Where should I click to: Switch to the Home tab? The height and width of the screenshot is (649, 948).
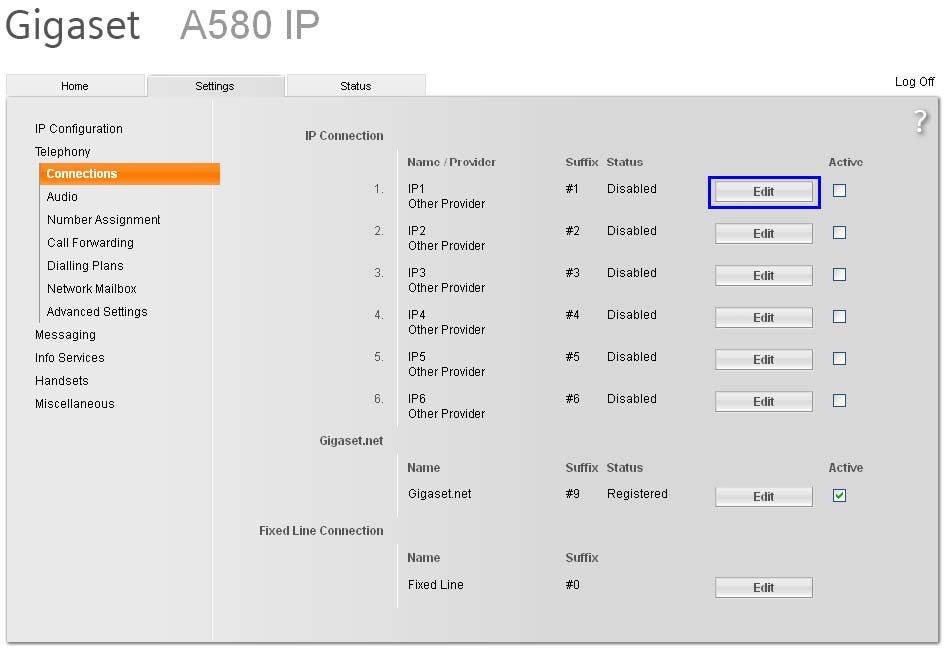click(75, 86)
